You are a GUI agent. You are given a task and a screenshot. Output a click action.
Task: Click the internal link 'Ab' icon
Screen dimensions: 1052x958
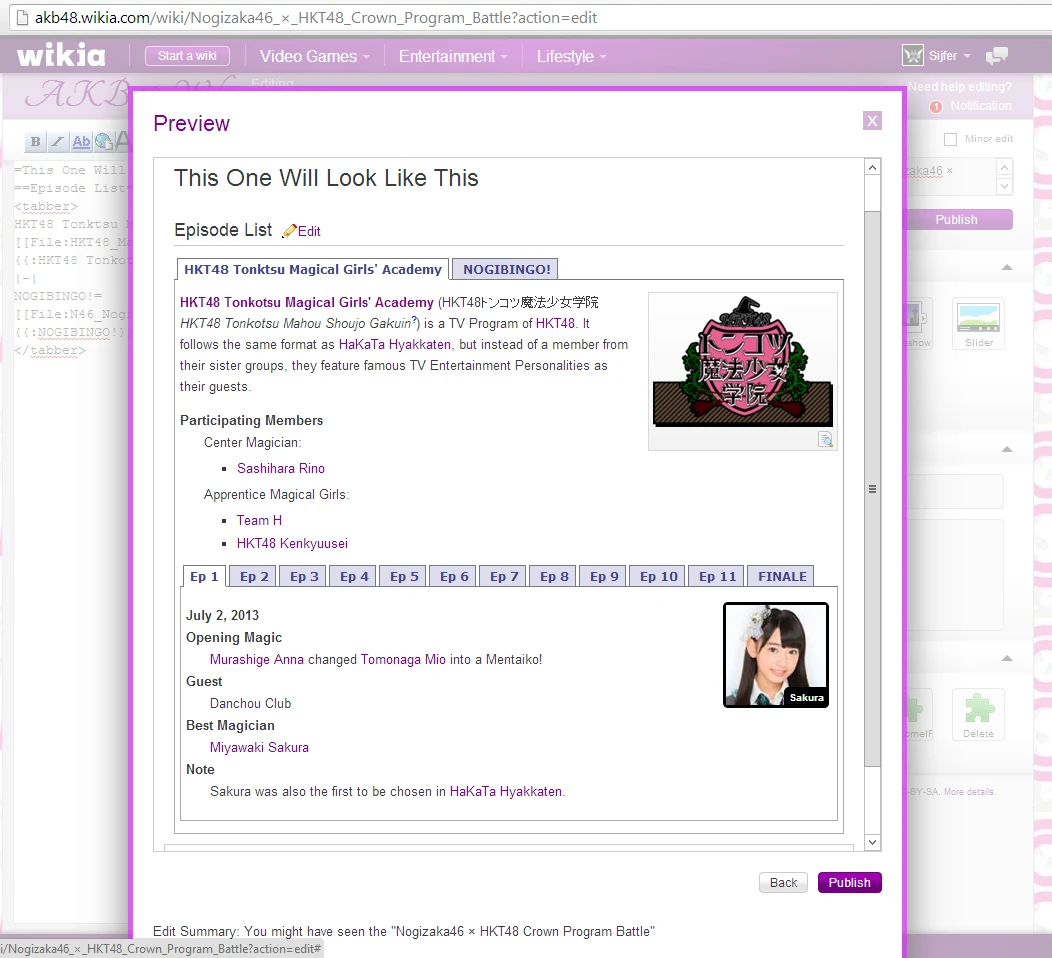81,142
